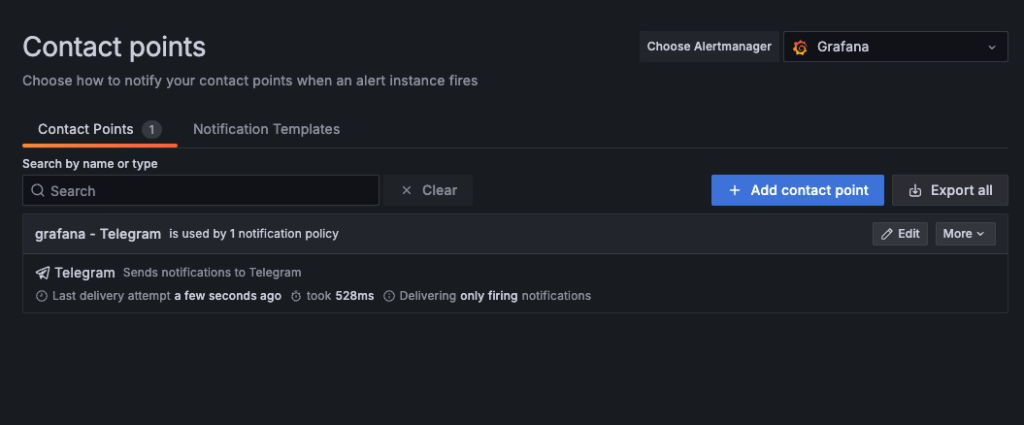Click the Telegram paper plane icon
The width and height of the screenshot is (1024, 425).
click(42, 273)
